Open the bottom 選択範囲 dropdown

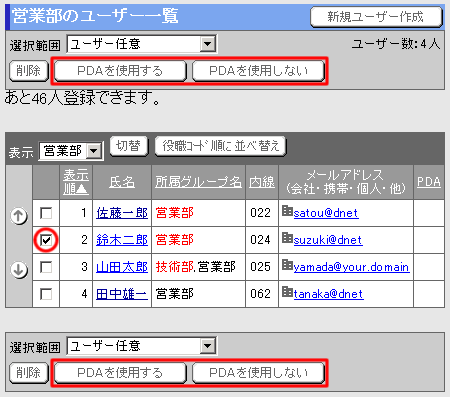(x=142, y=346)
